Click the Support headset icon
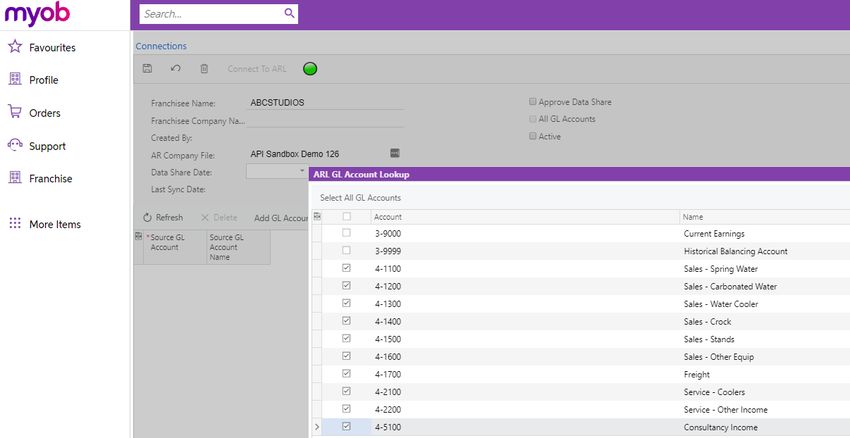 tap(15, 145)
